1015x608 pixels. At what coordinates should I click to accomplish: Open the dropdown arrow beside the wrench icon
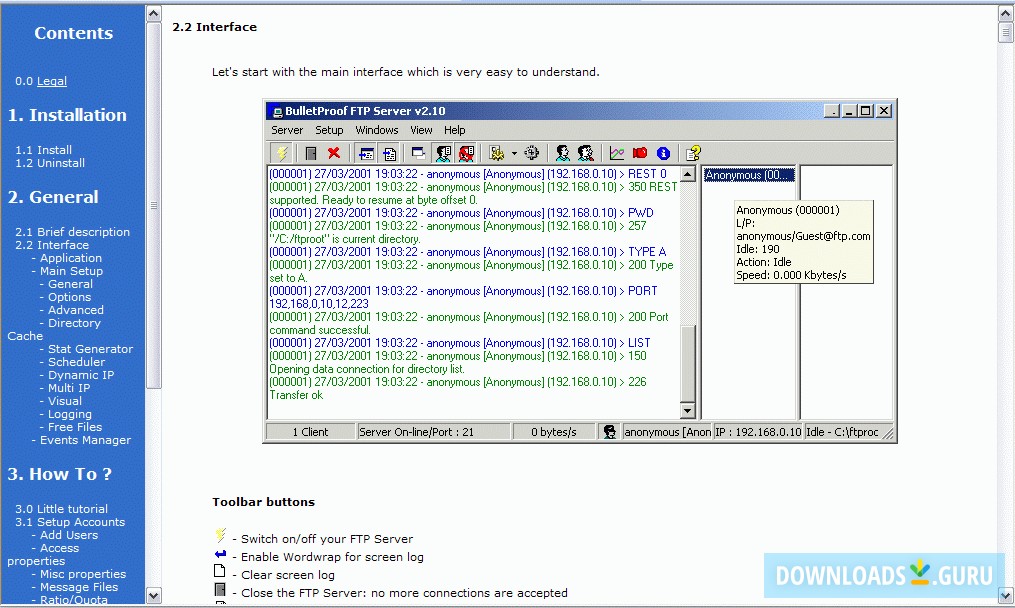click(513, 153)
